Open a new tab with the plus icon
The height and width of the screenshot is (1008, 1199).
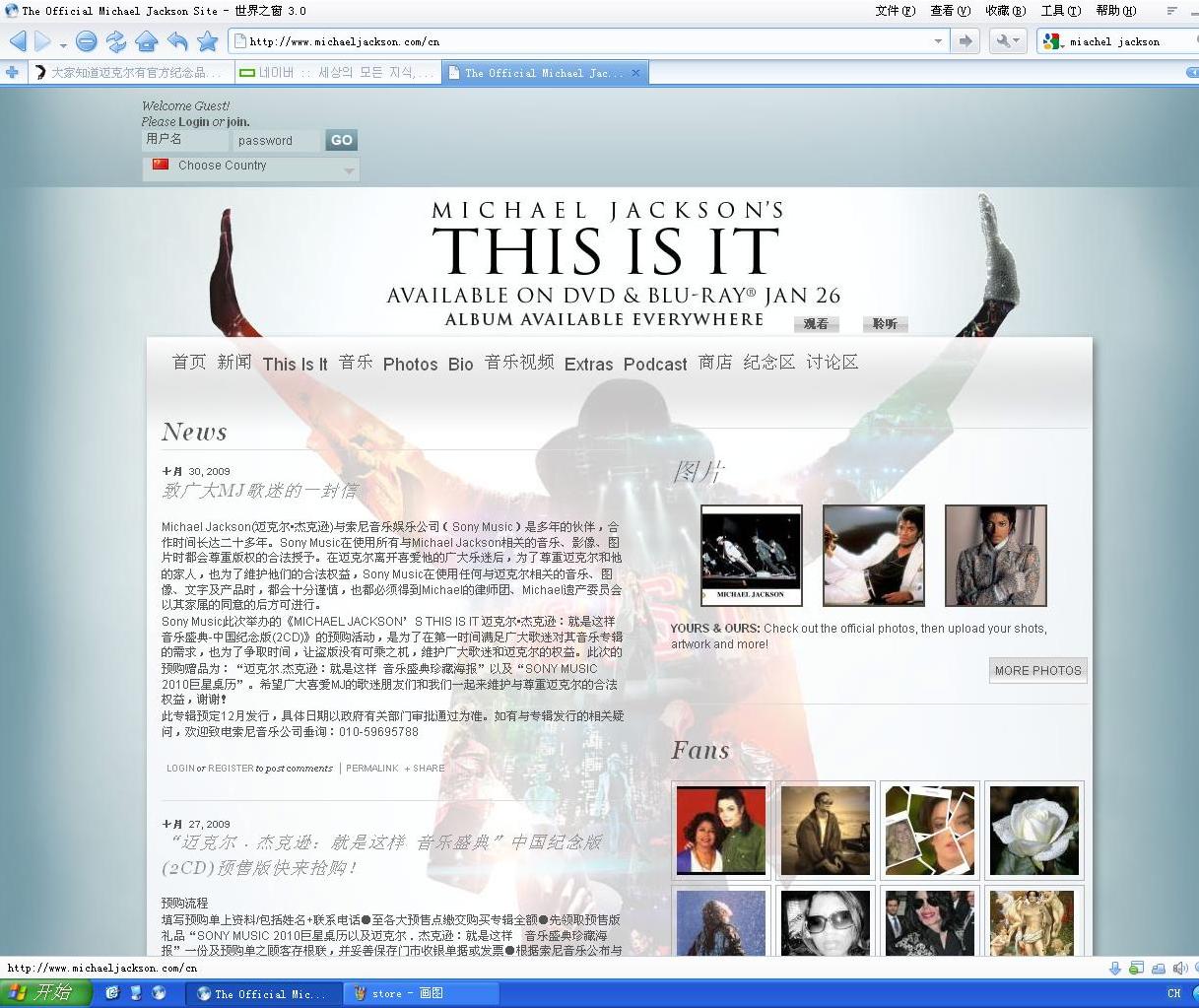(x=12, y=71)
